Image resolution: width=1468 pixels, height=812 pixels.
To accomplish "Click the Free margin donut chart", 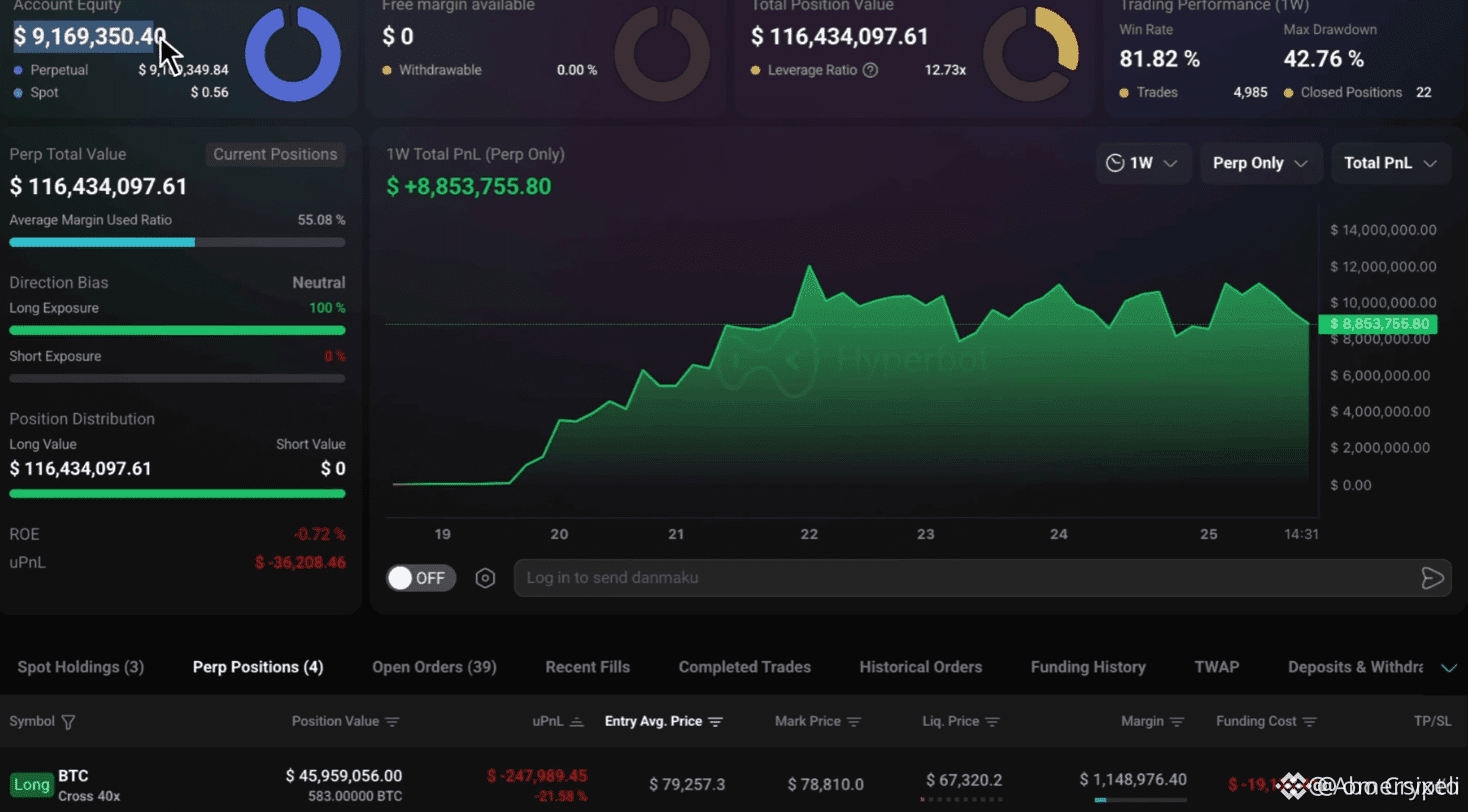I will tap(661, 54).
